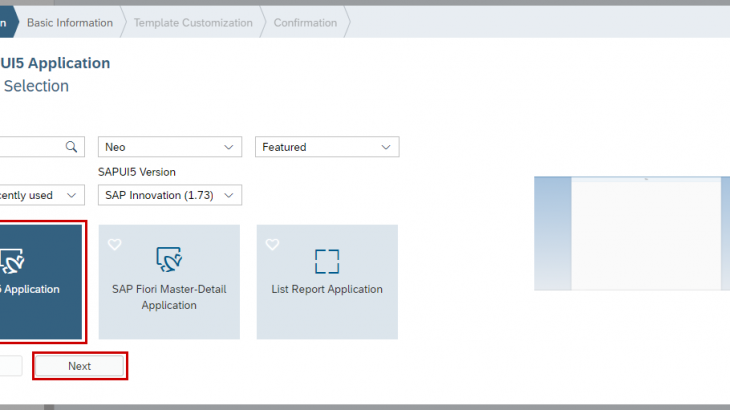
Task: Choose the List Report Application label
Action: 327,289
